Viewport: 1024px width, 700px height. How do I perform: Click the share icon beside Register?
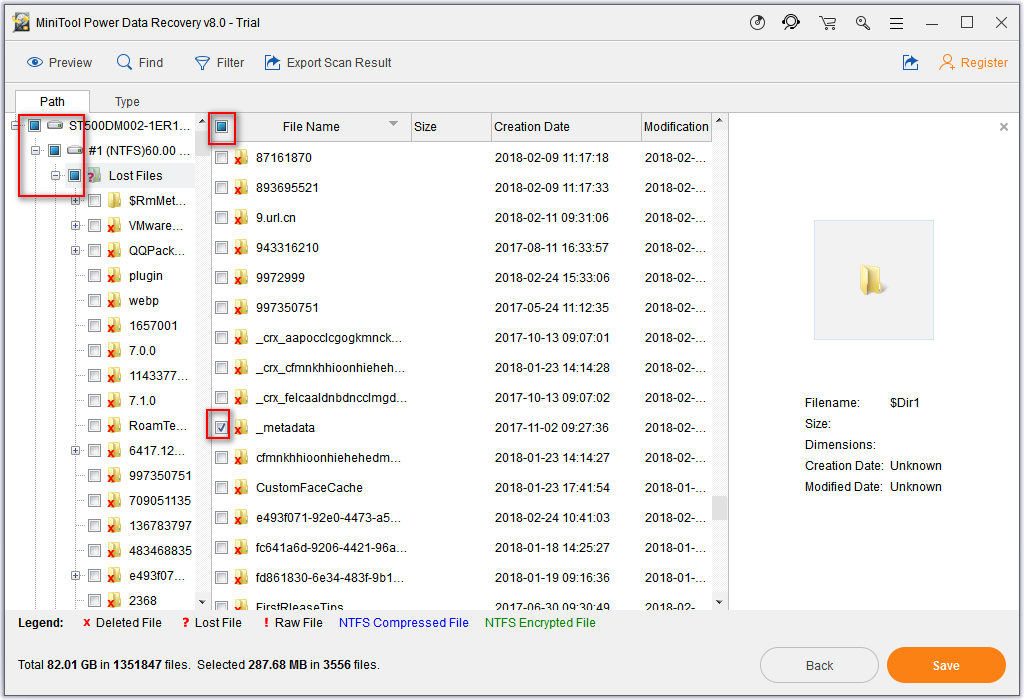click(910, 63)
